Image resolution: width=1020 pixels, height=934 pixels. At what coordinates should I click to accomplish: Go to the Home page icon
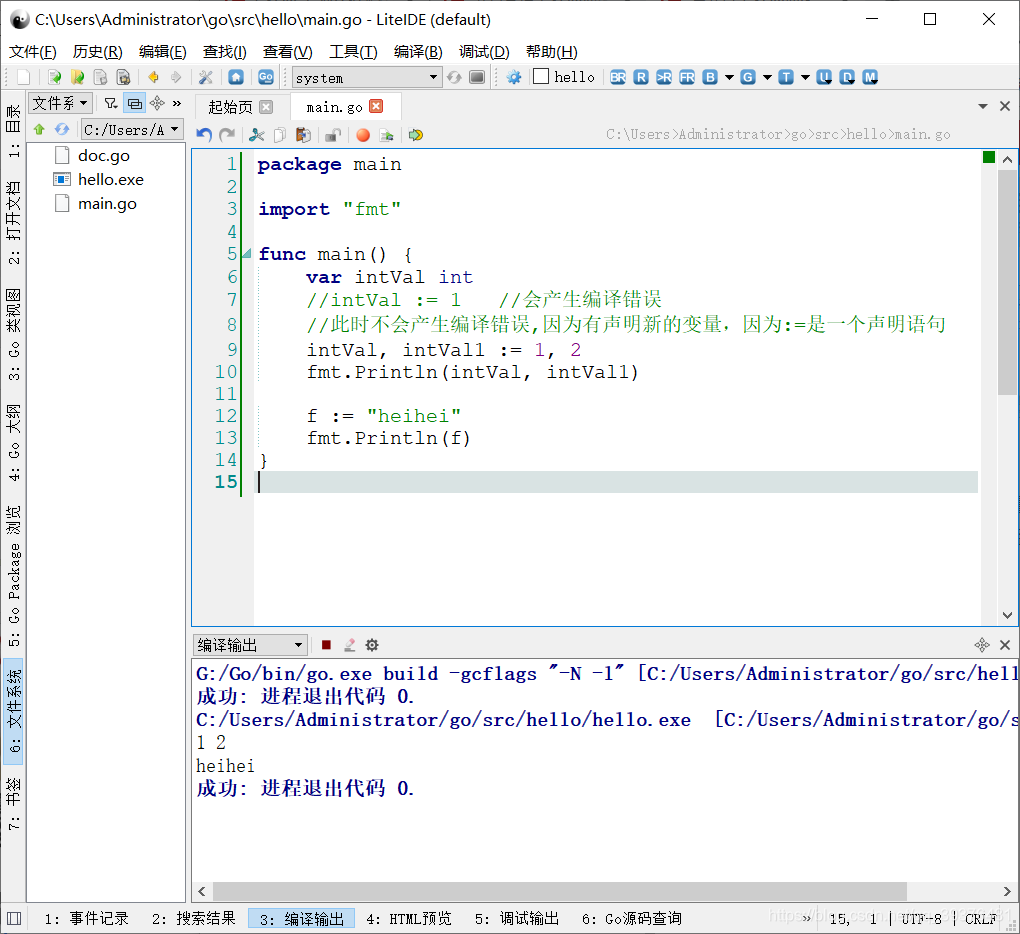click(236, 77)
